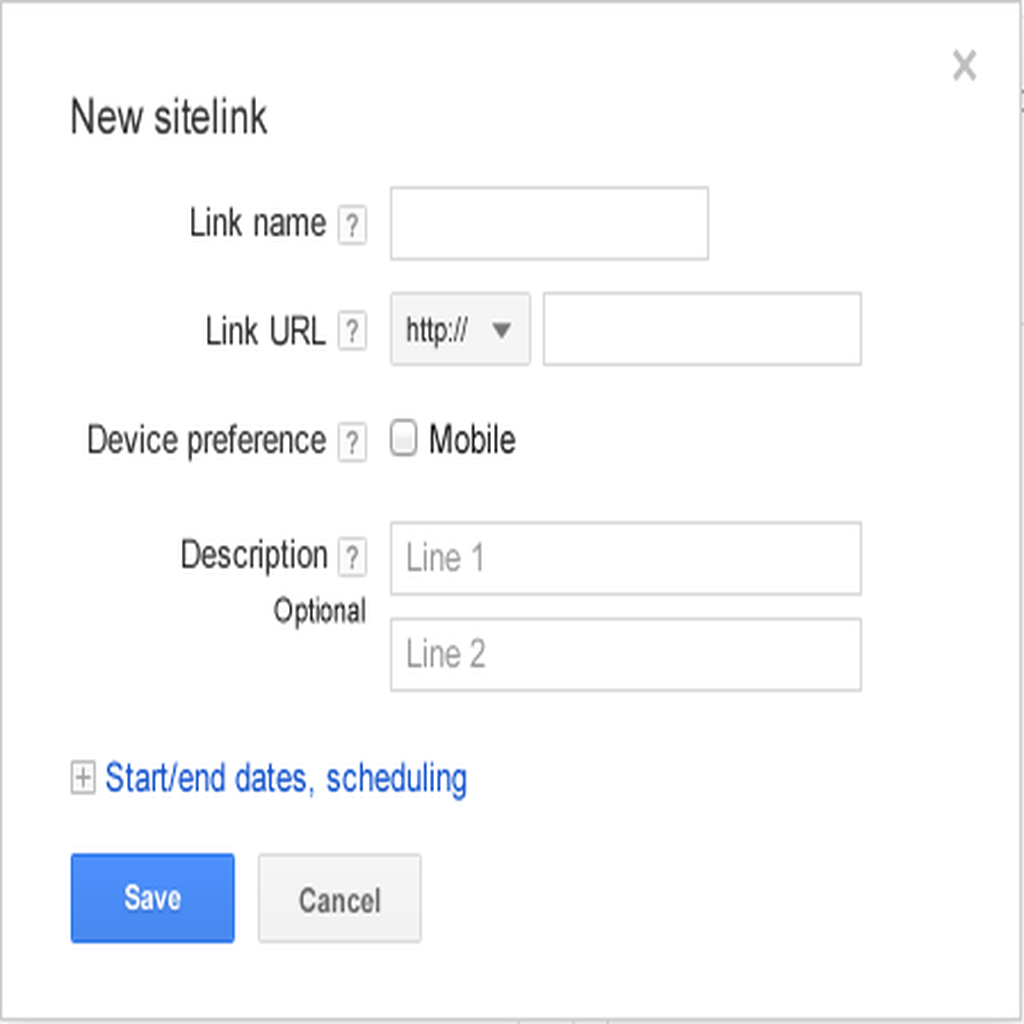The height and width of the screenshot is (1024, 1024).
Task: Click the Link URL question mark icon
Action: pos(352,331)
